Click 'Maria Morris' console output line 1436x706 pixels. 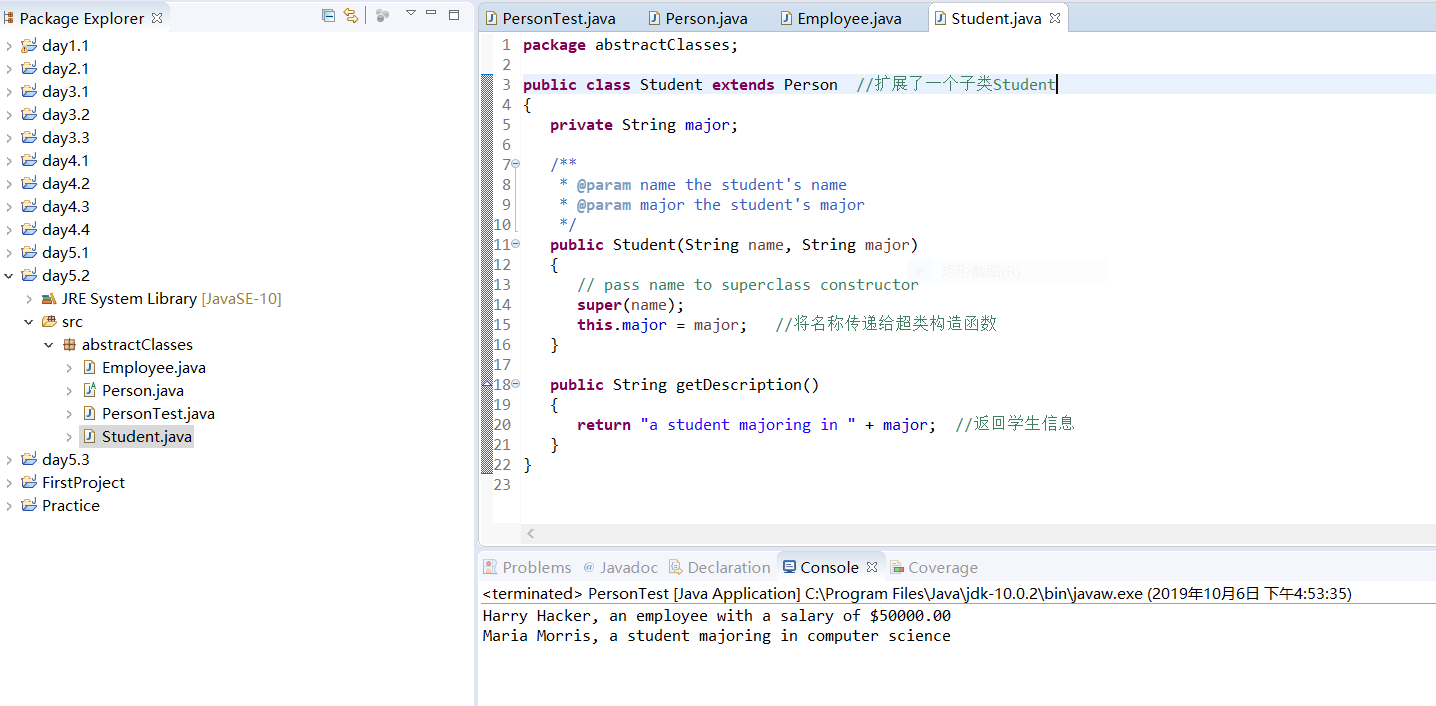pyautogui.click(x=716, y=636)
